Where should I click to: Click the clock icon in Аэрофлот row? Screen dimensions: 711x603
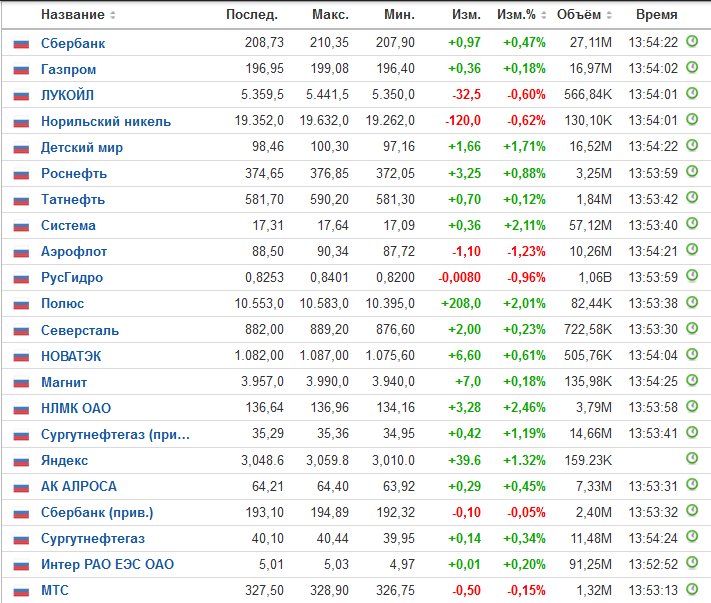pyautogui.click(x=692, y=249)
